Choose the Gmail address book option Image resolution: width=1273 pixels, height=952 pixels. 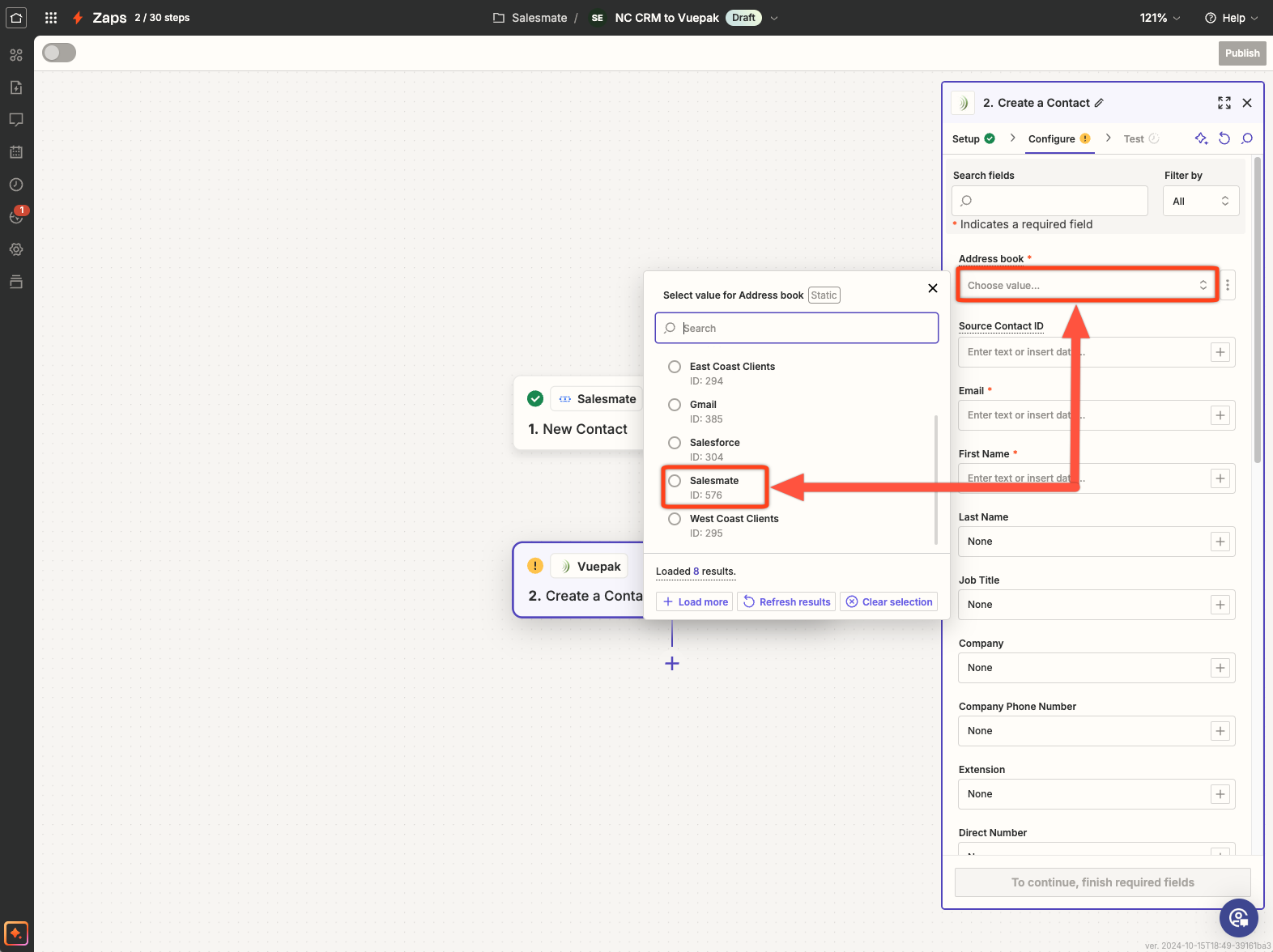(675, 405)
